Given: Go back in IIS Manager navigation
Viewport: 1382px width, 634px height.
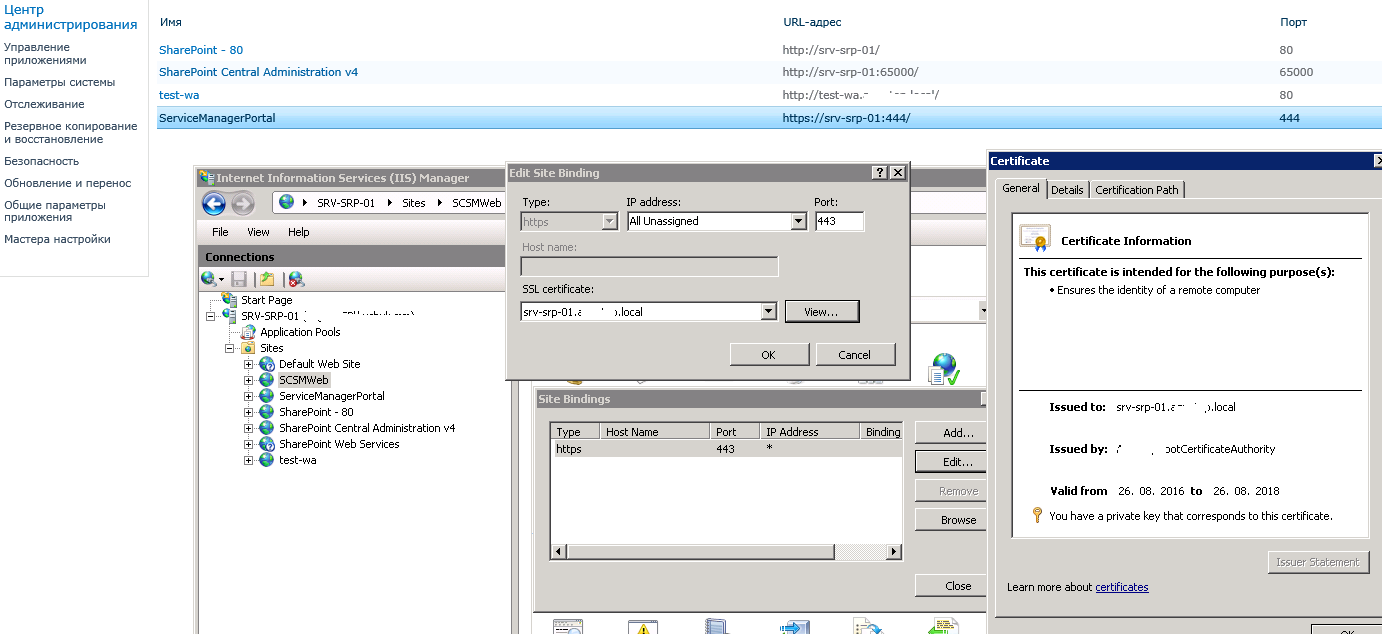Looking at the screenshot, I should pos(214,203).
